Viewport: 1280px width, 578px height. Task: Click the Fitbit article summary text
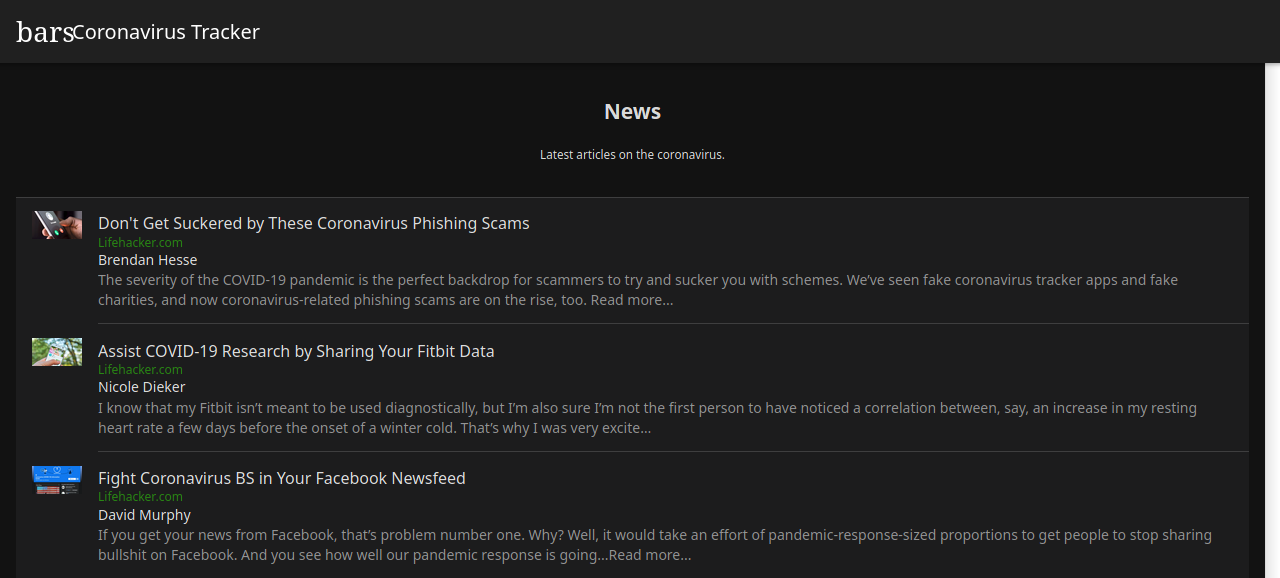[647, 418]
